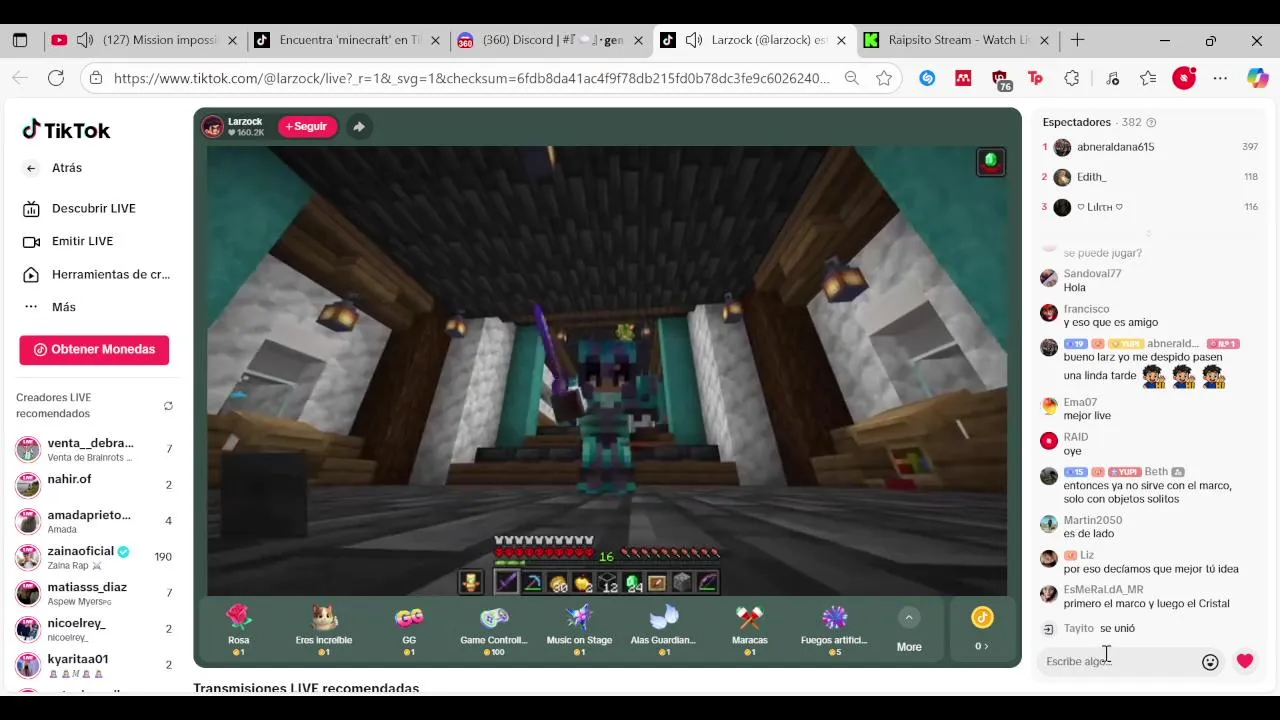This screenshot has height=720, width=1280.
Task: Switch to Encuentra 'minecraft' TikTok tab
Action: 348,40
